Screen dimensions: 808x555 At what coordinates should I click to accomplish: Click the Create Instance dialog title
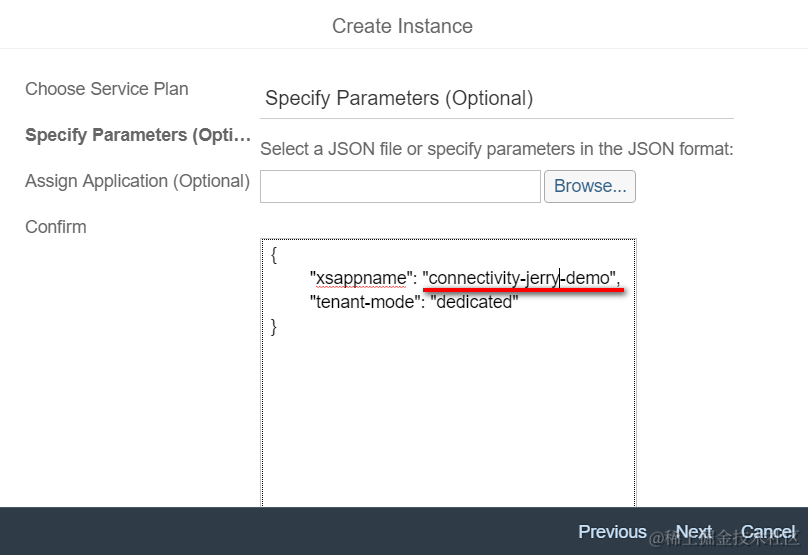[x=402, y=26]
